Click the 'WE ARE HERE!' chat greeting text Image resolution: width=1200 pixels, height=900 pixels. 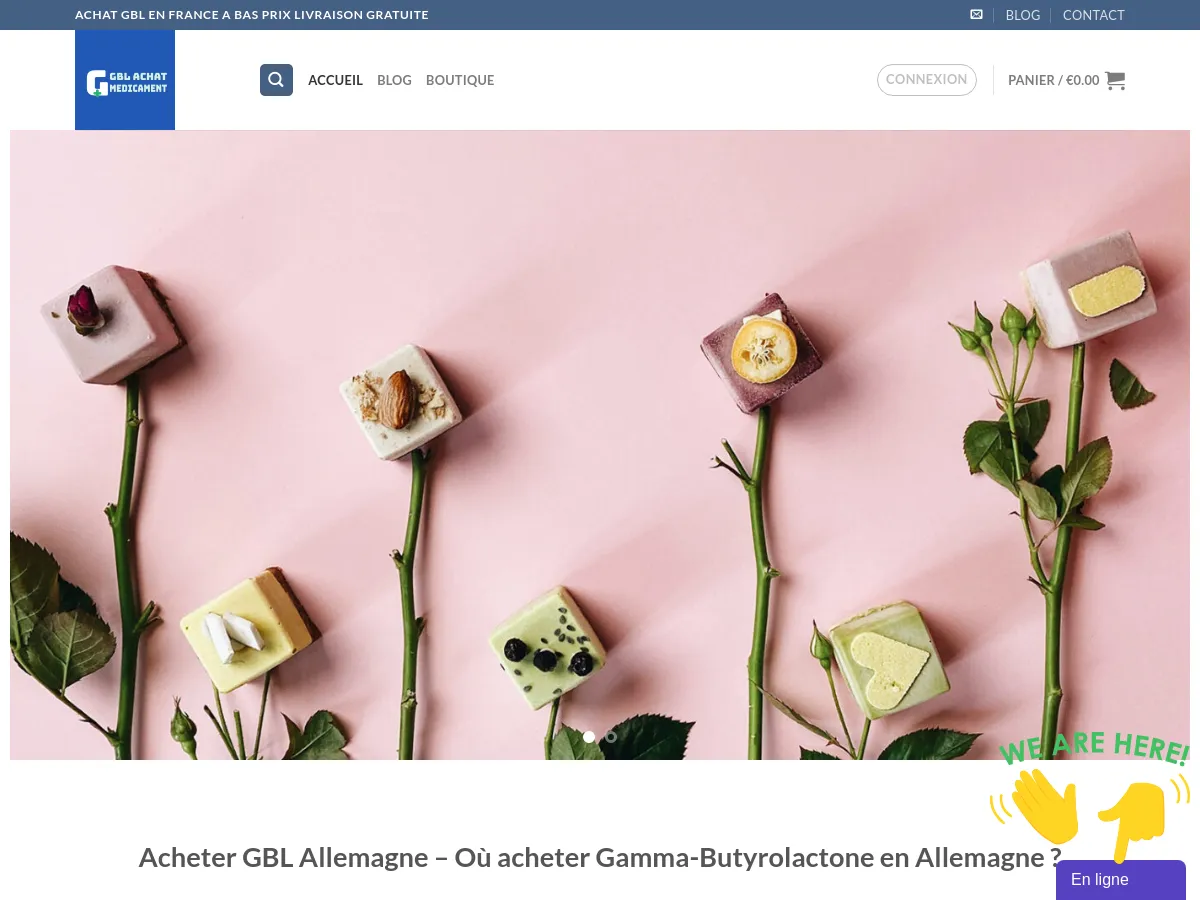pyautogui.click(x=1093, y=749)
